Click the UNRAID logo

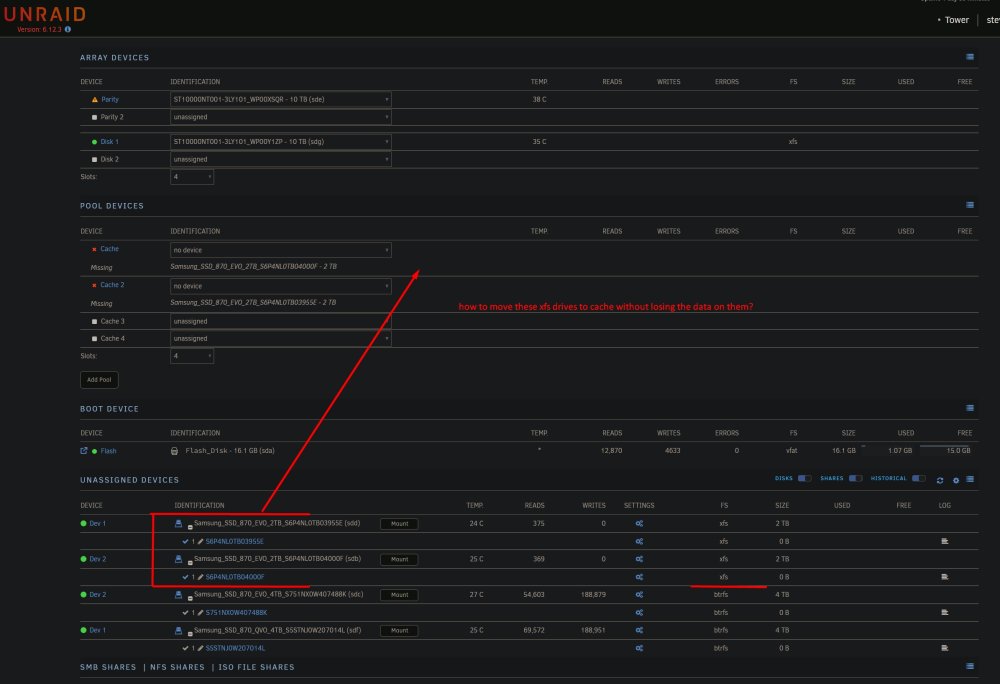point(45,14)
